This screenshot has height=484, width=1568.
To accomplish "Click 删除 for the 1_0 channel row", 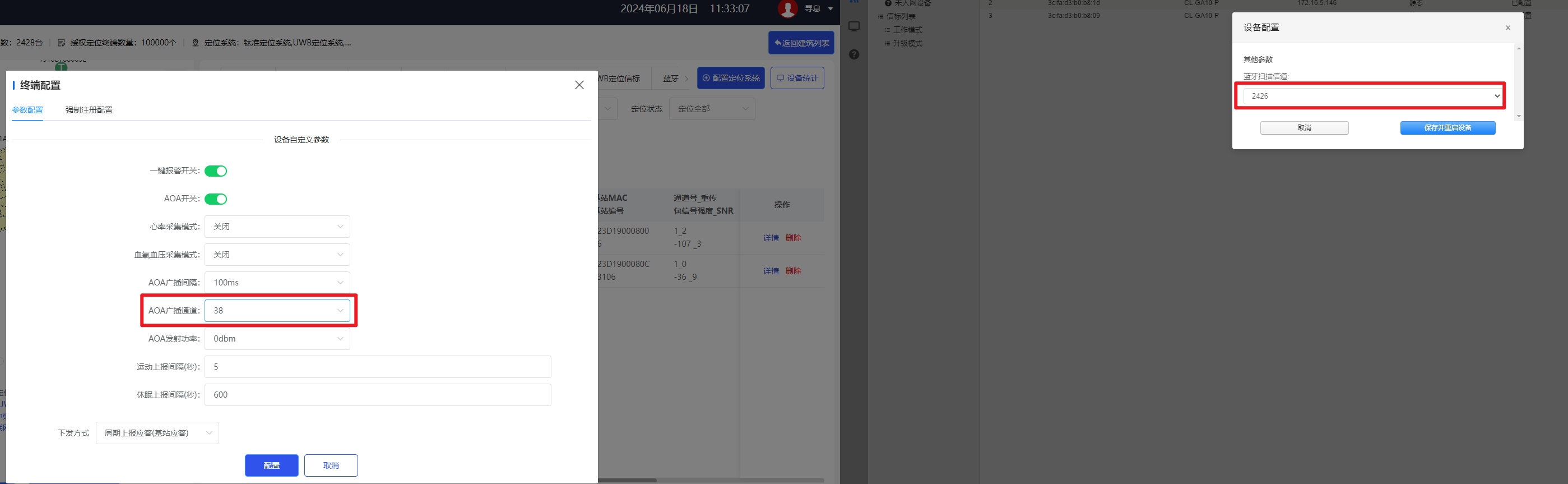I will (793, 271).
